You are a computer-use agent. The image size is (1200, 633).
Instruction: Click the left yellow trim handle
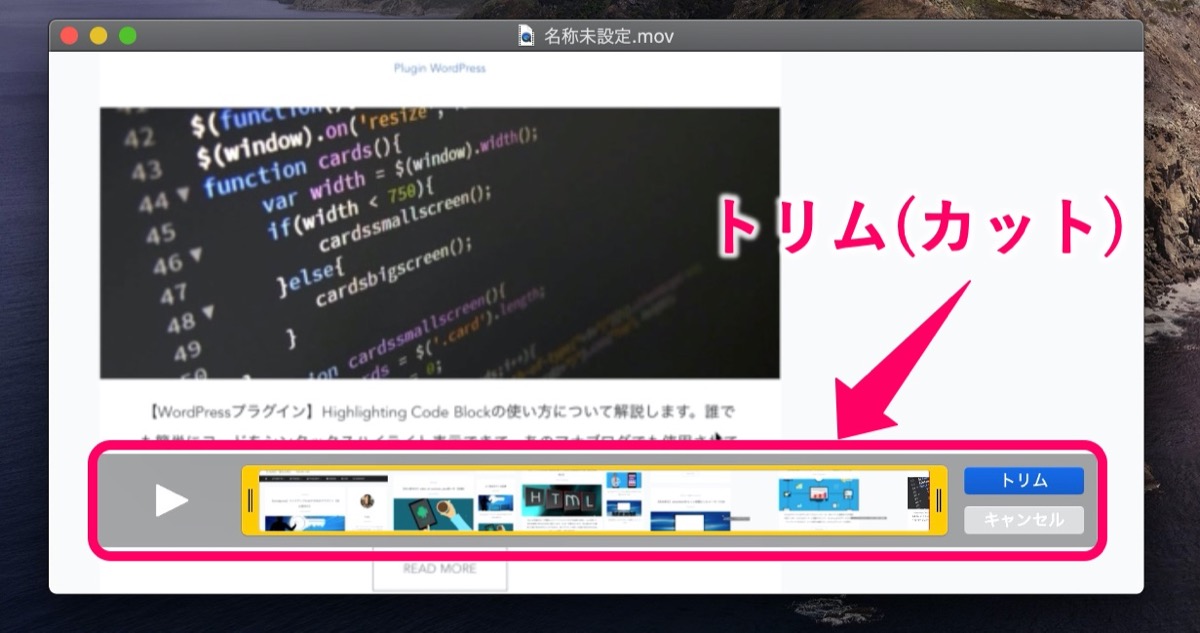tap(250, 500)
